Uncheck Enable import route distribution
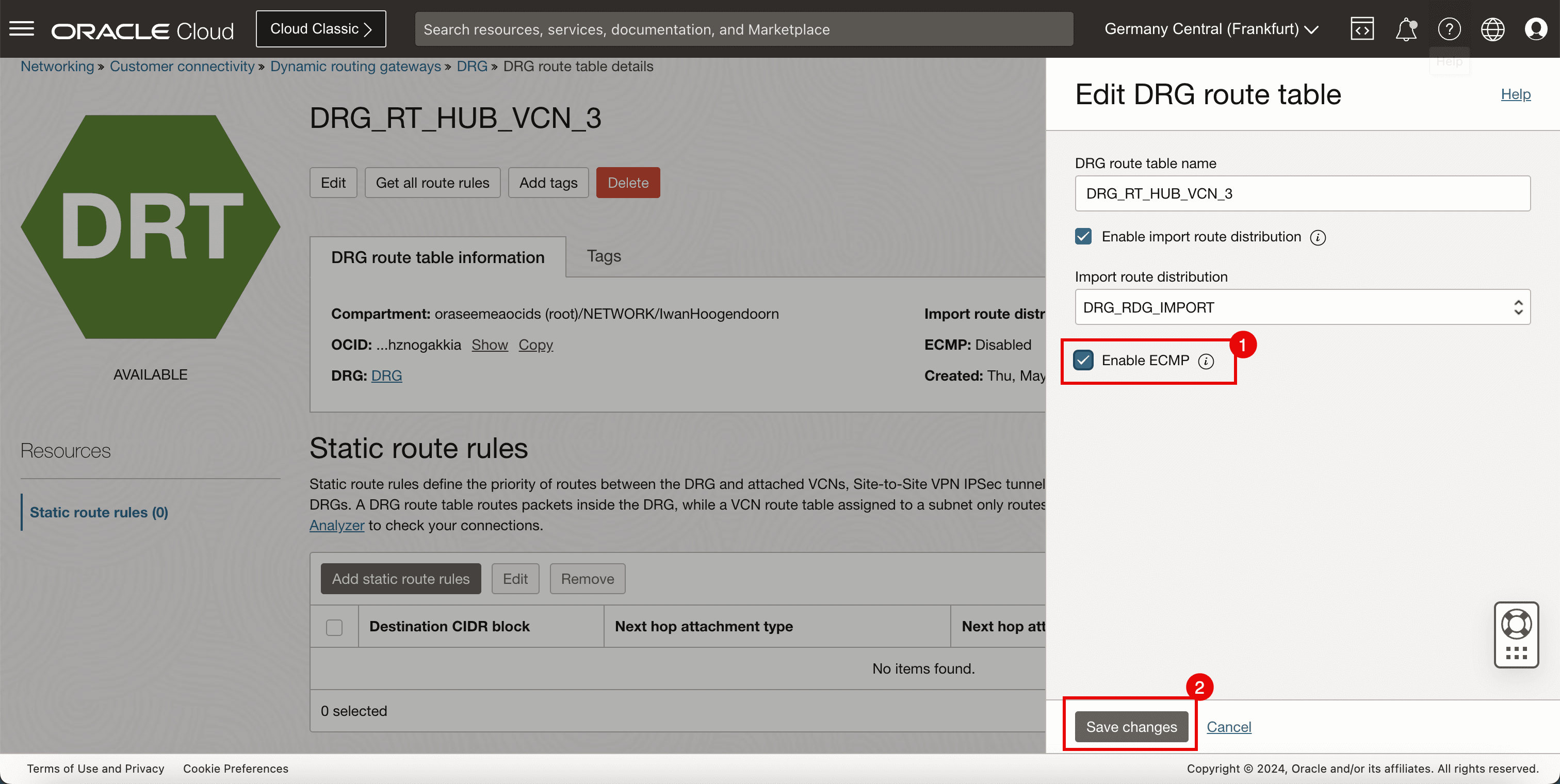 (x=1083, y=237)
